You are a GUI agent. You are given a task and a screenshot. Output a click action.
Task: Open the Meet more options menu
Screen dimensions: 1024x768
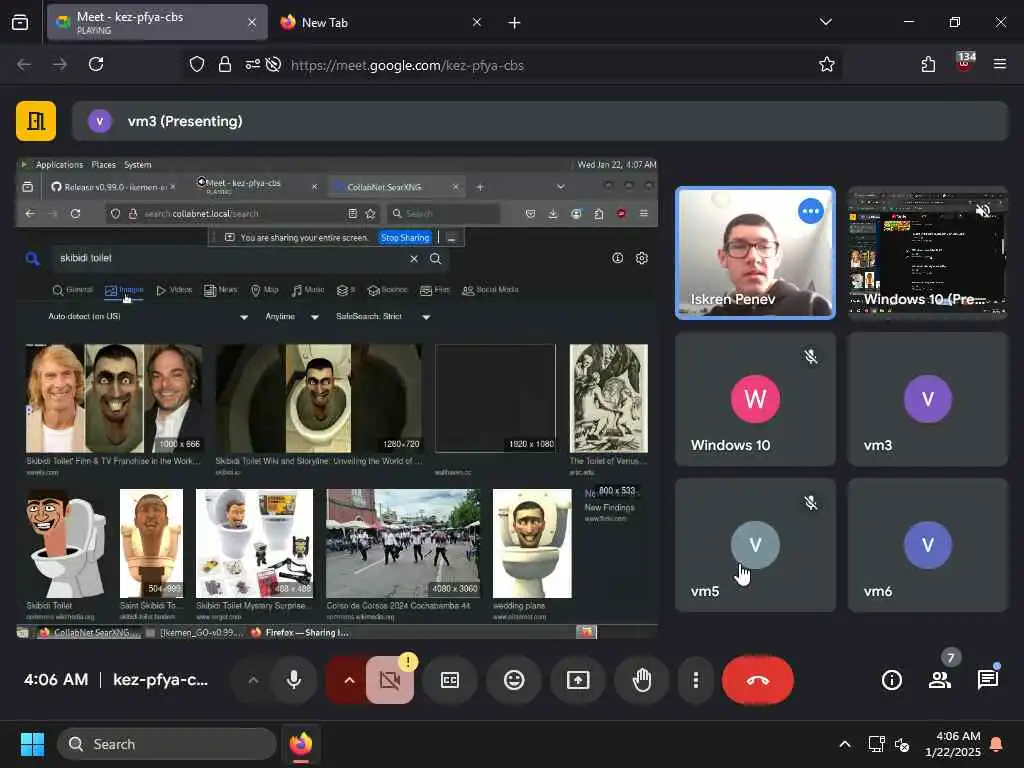point(696,680)
